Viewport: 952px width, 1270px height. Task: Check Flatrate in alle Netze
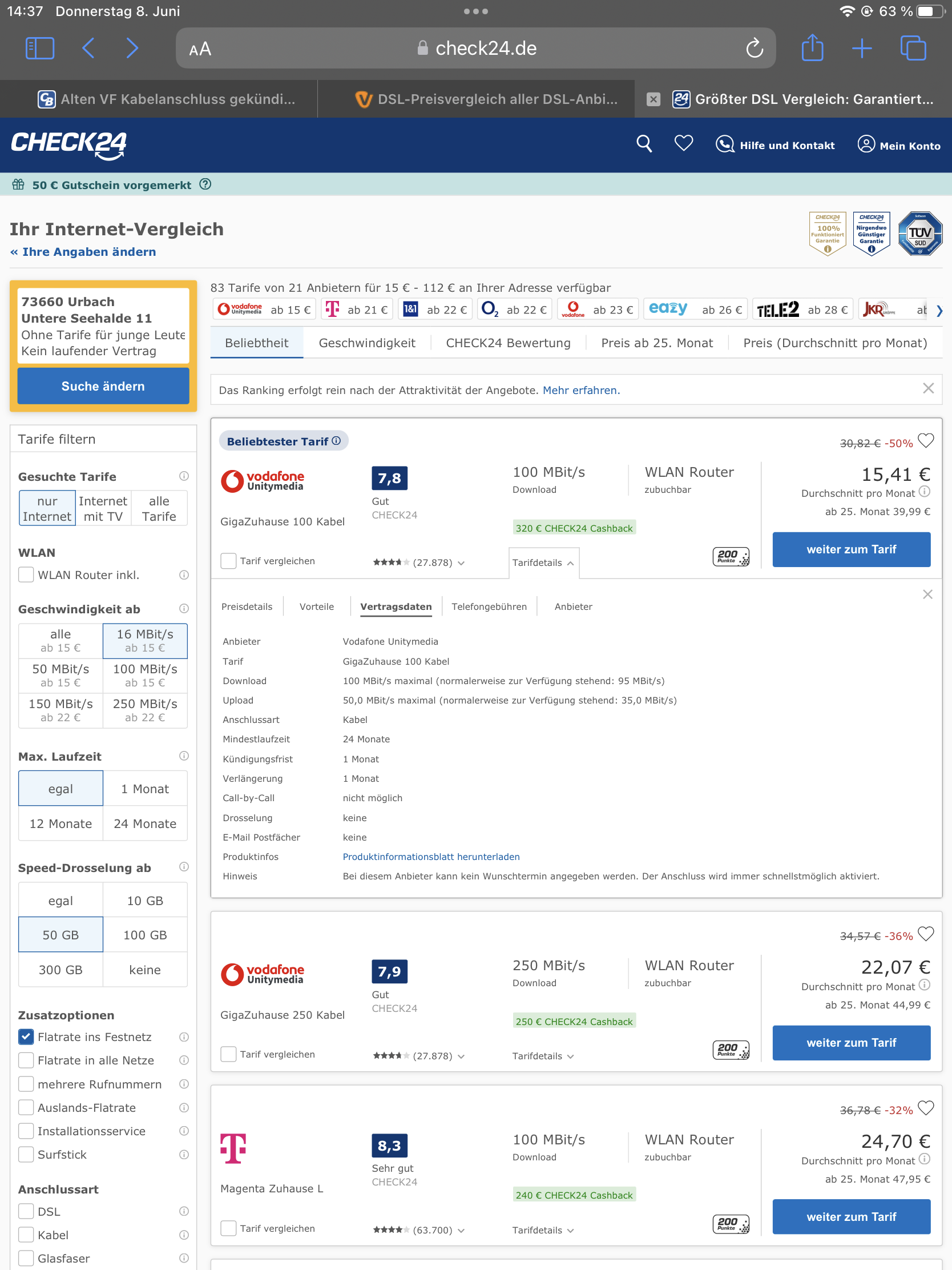coord(26,1060)
